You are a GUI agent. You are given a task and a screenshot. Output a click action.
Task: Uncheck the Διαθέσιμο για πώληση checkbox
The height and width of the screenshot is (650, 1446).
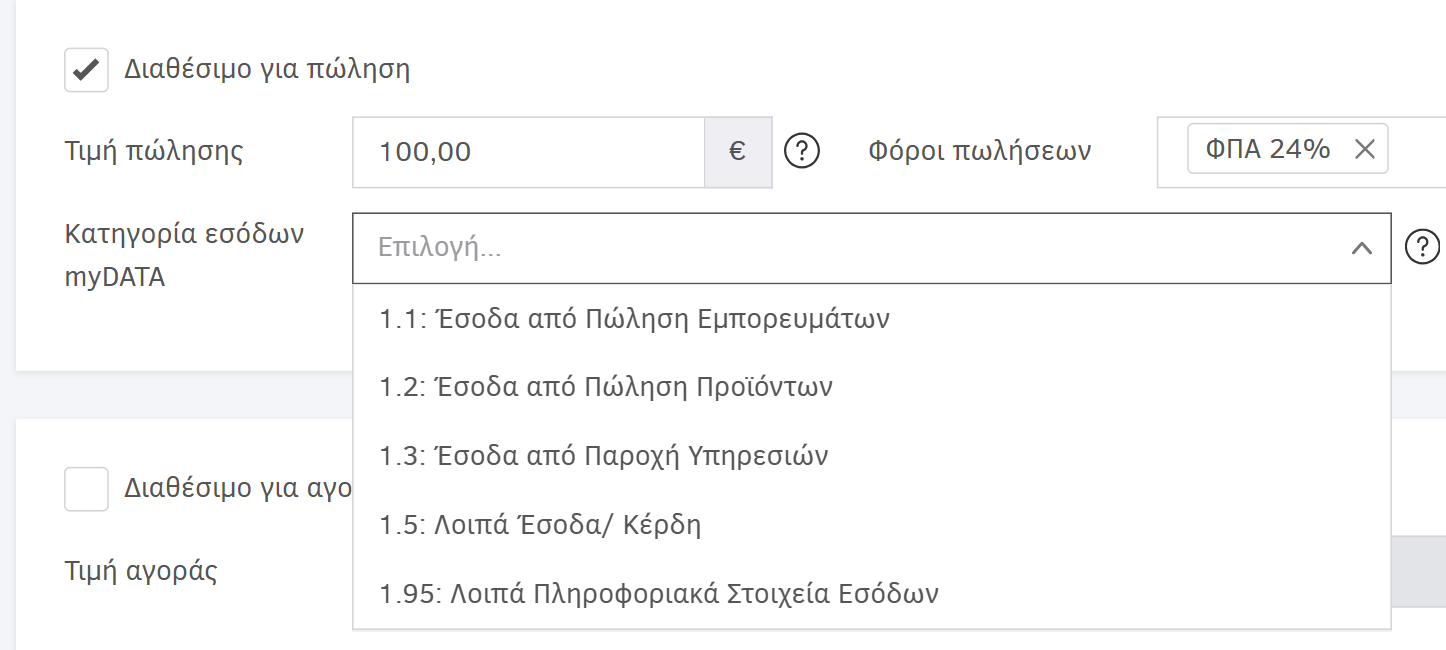[87, 70]
